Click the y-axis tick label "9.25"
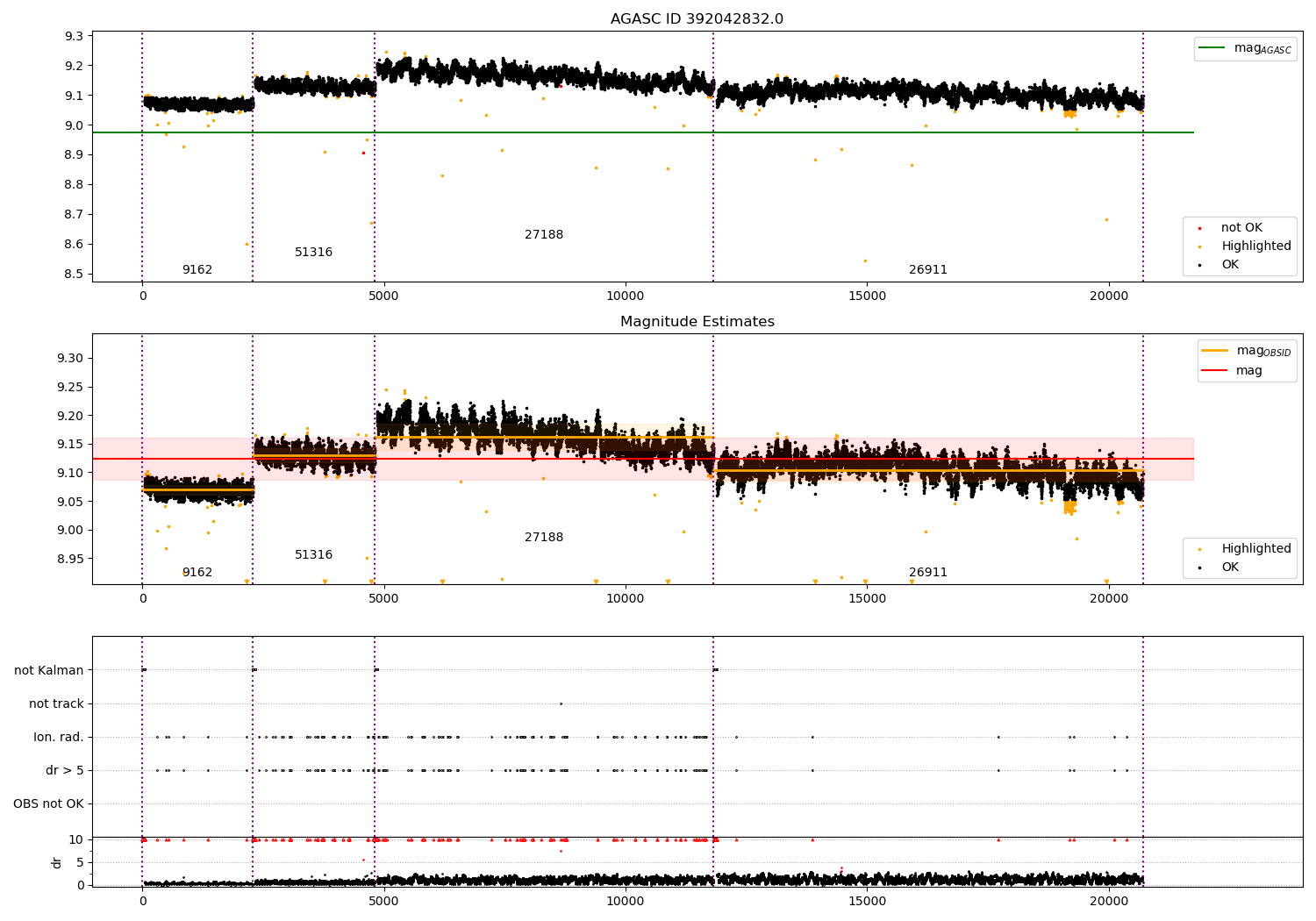 (x=71, y=388)
